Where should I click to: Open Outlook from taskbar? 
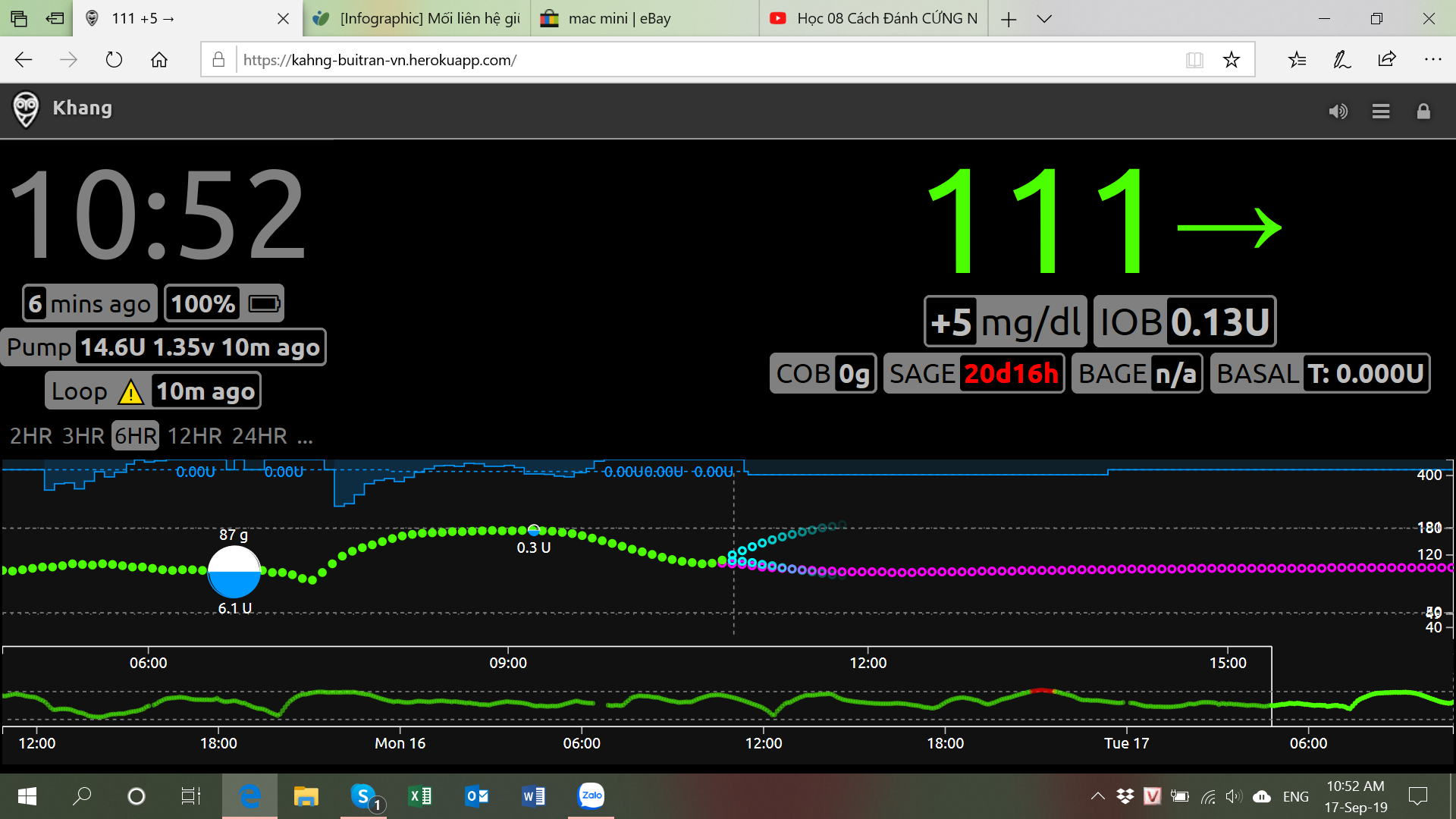pyautogui.click(x=477, y=796)
